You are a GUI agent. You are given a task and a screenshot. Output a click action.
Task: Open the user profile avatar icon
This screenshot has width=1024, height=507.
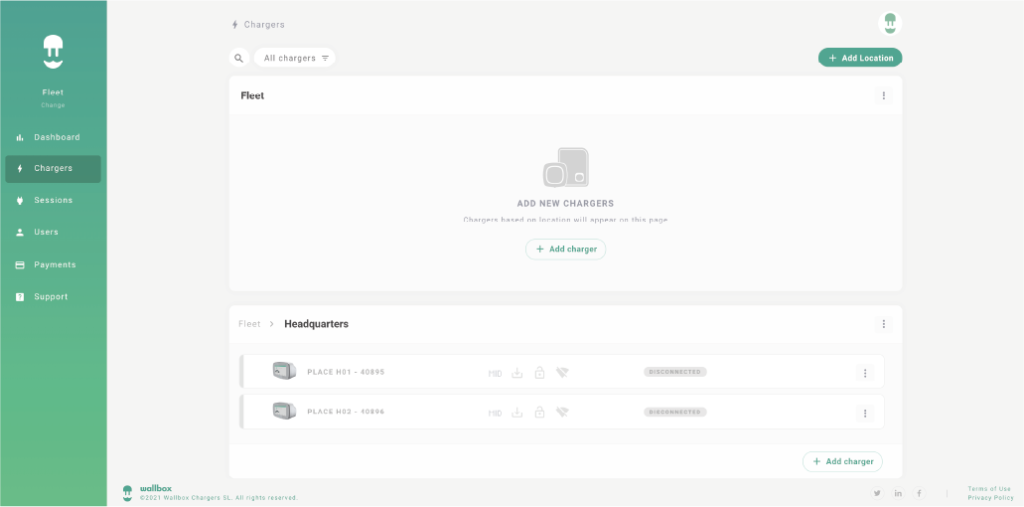(x=889, y=23)
